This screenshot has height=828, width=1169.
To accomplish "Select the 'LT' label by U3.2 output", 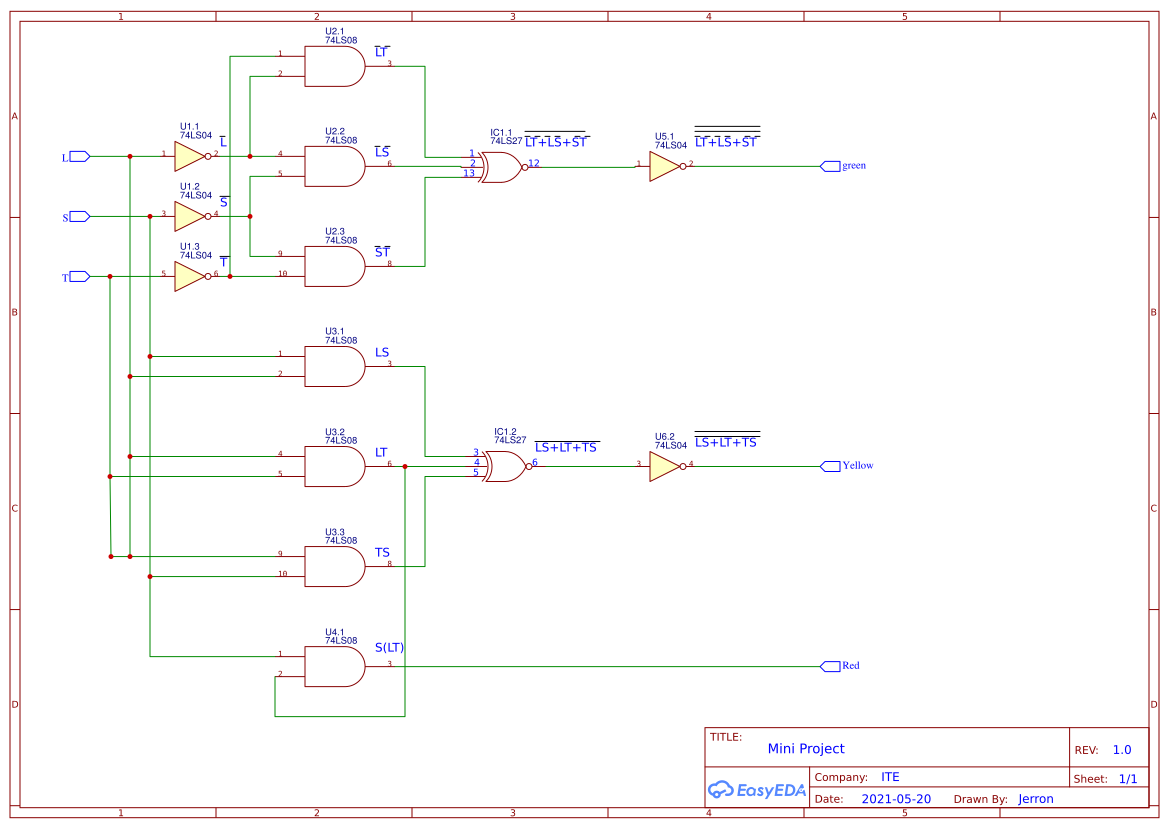I will 381,452.
